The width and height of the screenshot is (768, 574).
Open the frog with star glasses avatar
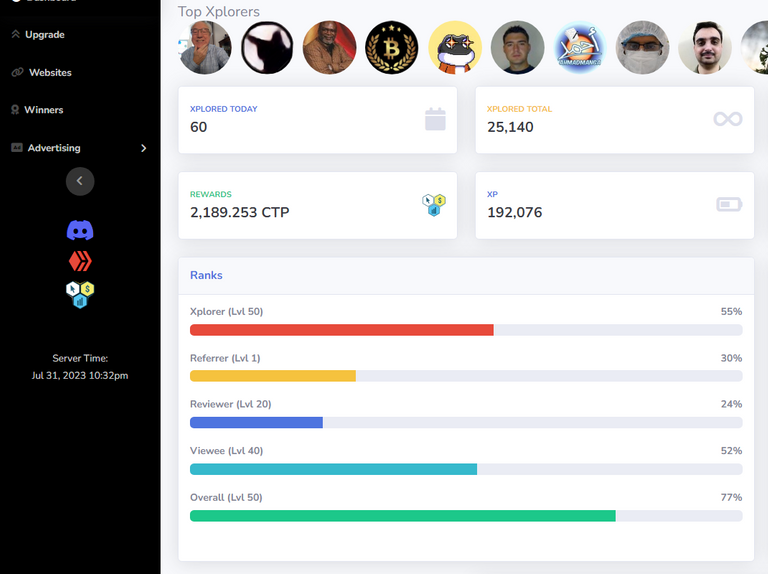(455, 48)
